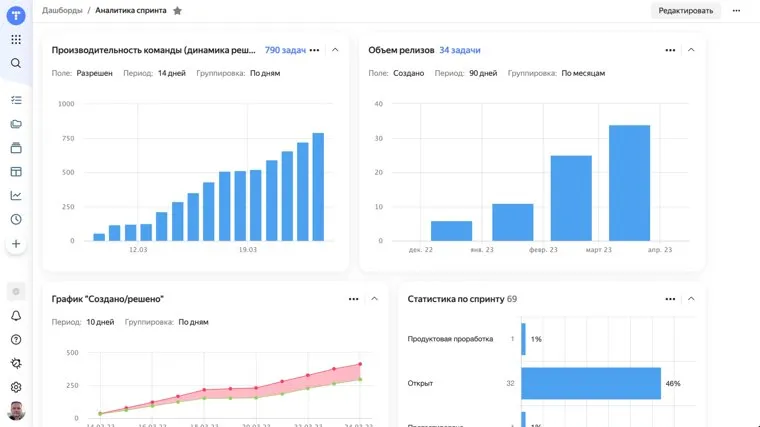Viewport: 760px width, 427px height.
Task: Collapse the Объем релизов widget
Action: point(691,50)
